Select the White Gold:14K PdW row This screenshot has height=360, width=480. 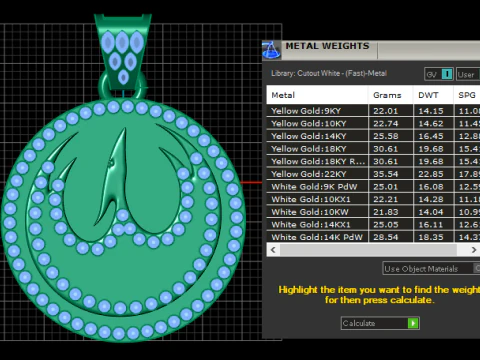(373, 237)
